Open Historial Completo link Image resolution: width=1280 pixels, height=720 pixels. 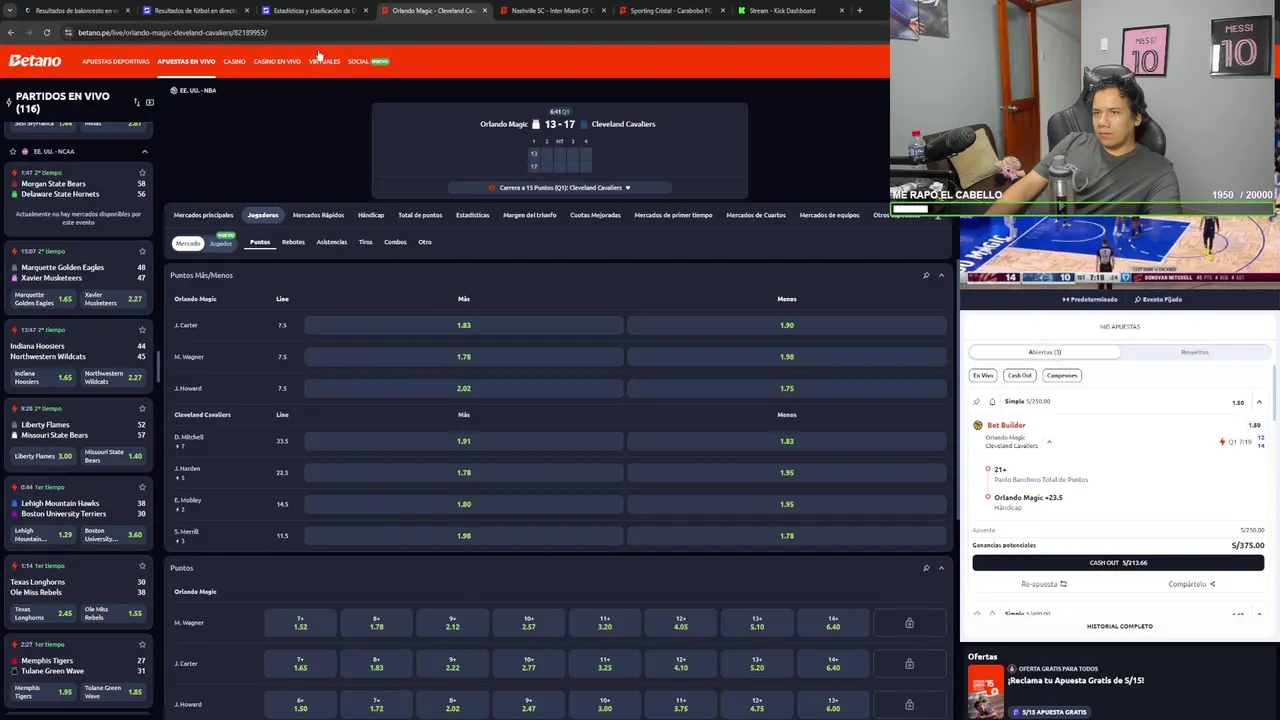click(1119, 626)
